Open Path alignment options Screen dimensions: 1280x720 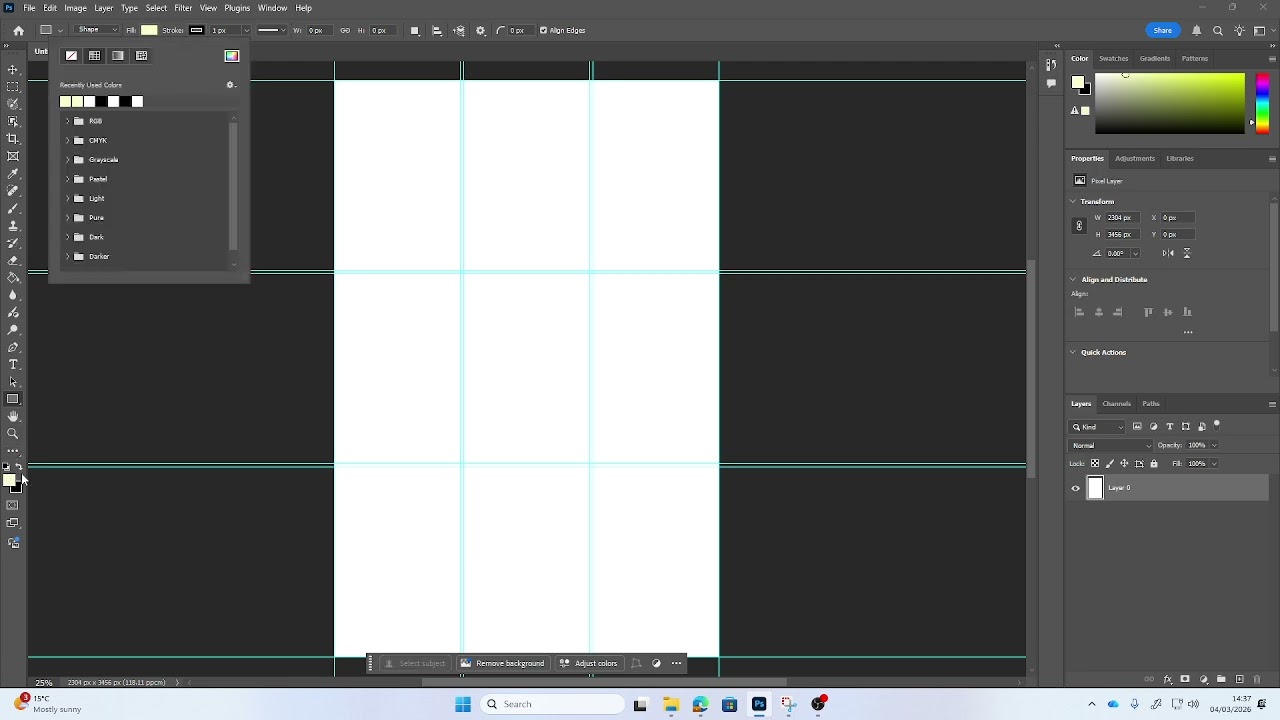click(x=437, y=30)
